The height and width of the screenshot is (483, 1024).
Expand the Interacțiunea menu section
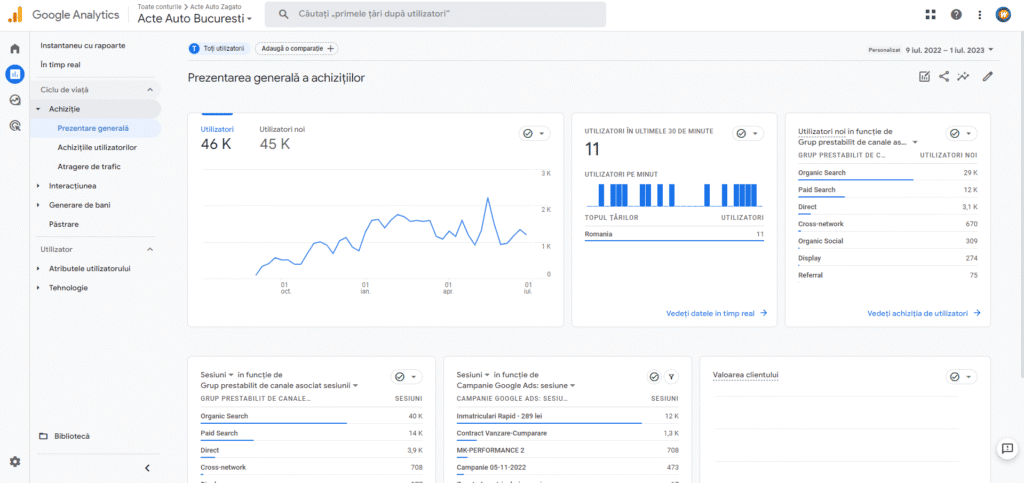point(72,186)
